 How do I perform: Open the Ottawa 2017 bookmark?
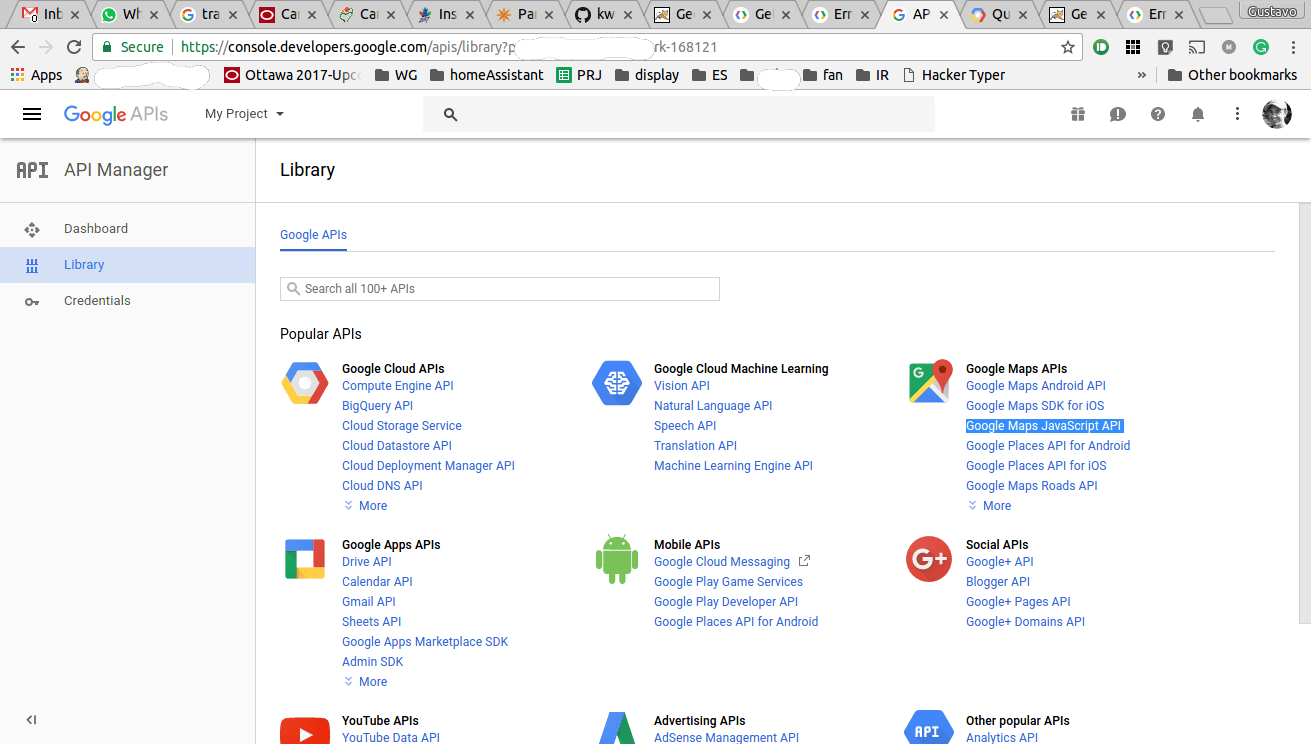292,75
